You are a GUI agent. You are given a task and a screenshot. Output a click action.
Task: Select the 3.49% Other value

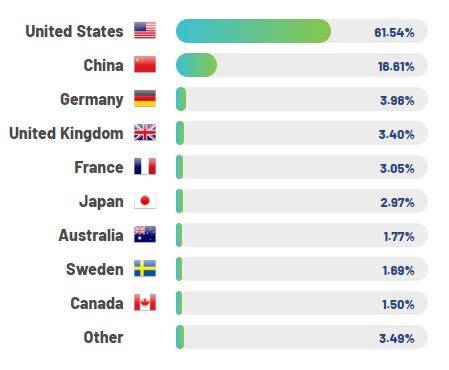point(397,338)
